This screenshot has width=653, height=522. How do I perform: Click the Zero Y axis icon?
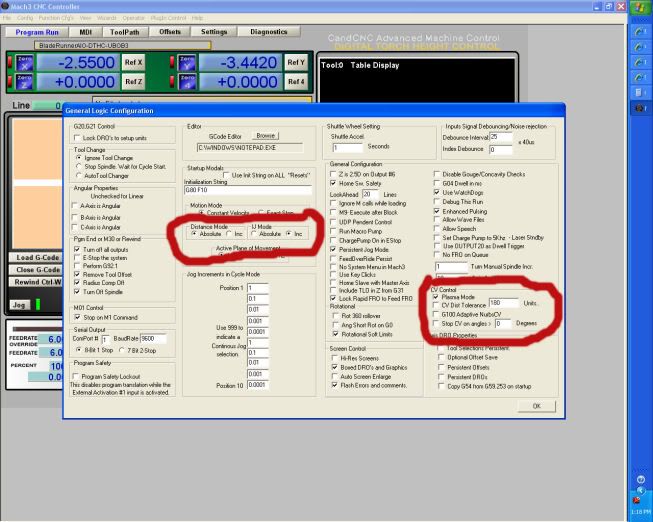click(x=184, y=62)
